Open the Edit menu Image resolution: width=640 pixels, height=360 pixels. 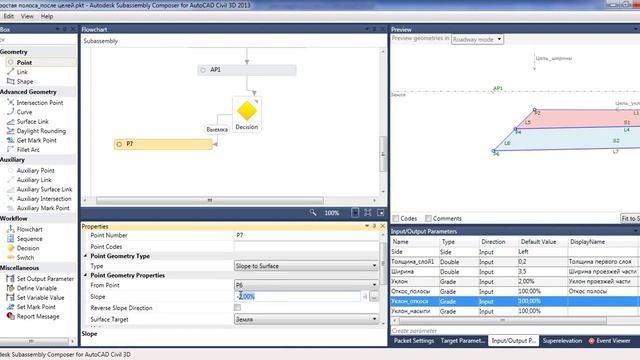pyautogui.click(x=9, y=16)
